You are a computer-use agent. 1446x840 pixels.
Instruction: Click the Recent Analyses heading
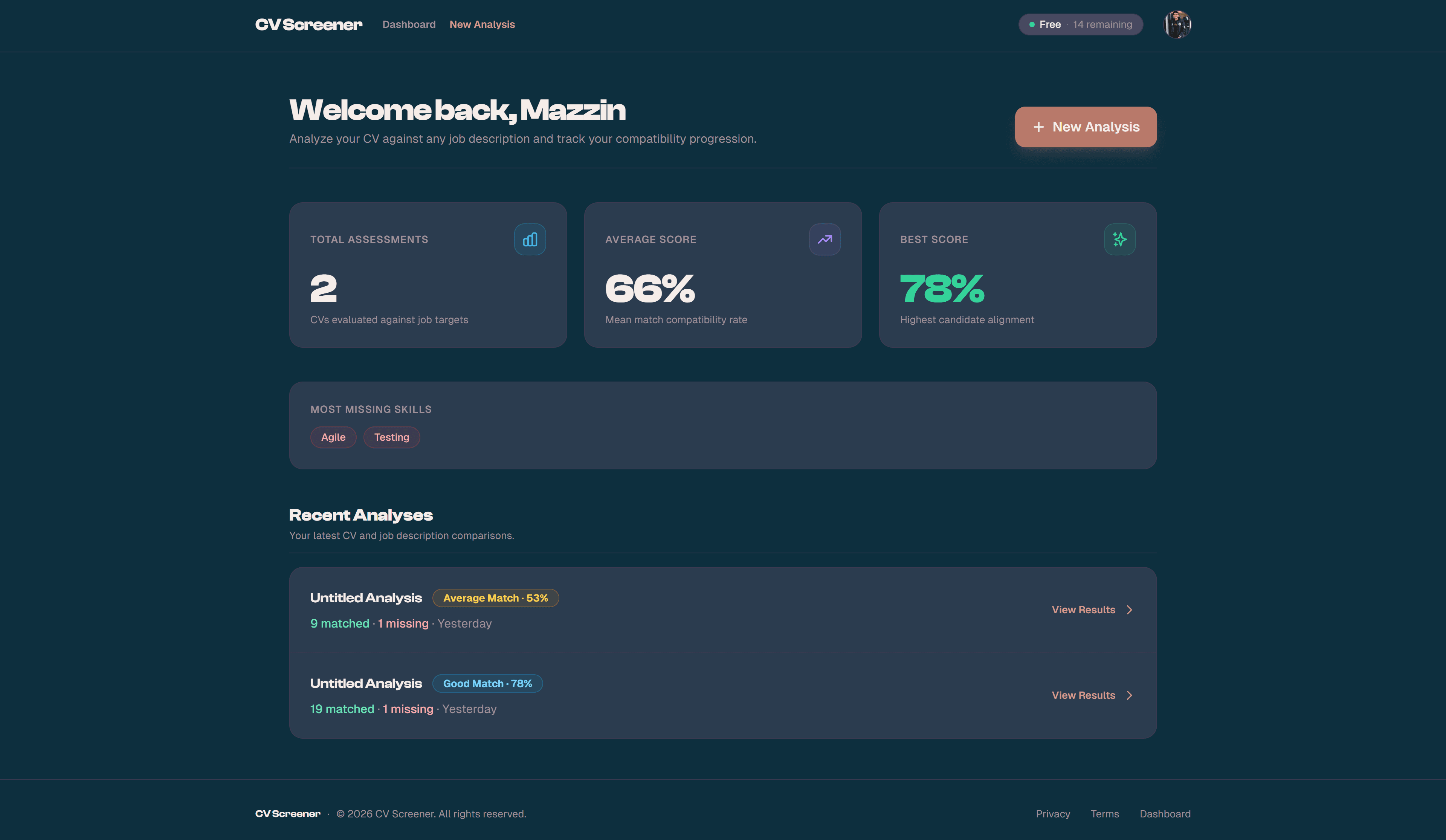tap(361, 515)
